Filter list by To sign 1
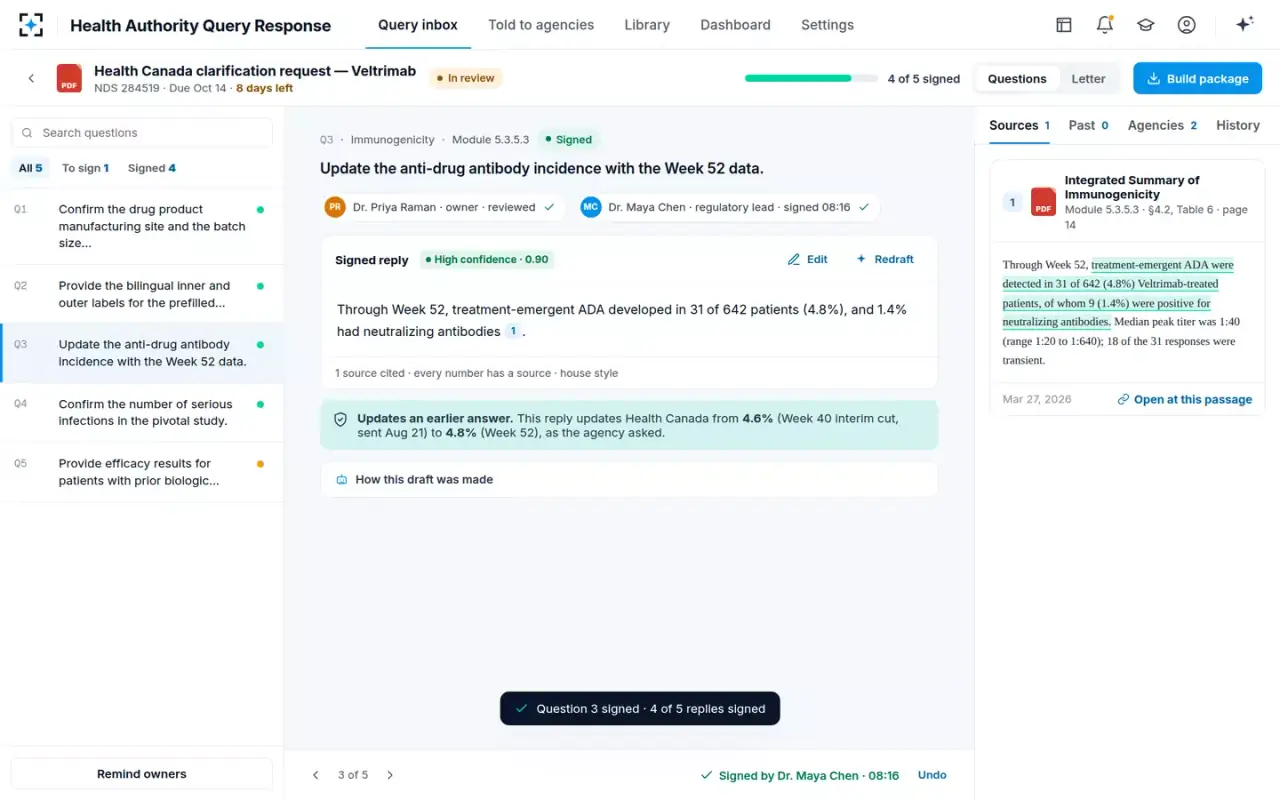This screenshot has height=800, width=1280. coord(85,168)
